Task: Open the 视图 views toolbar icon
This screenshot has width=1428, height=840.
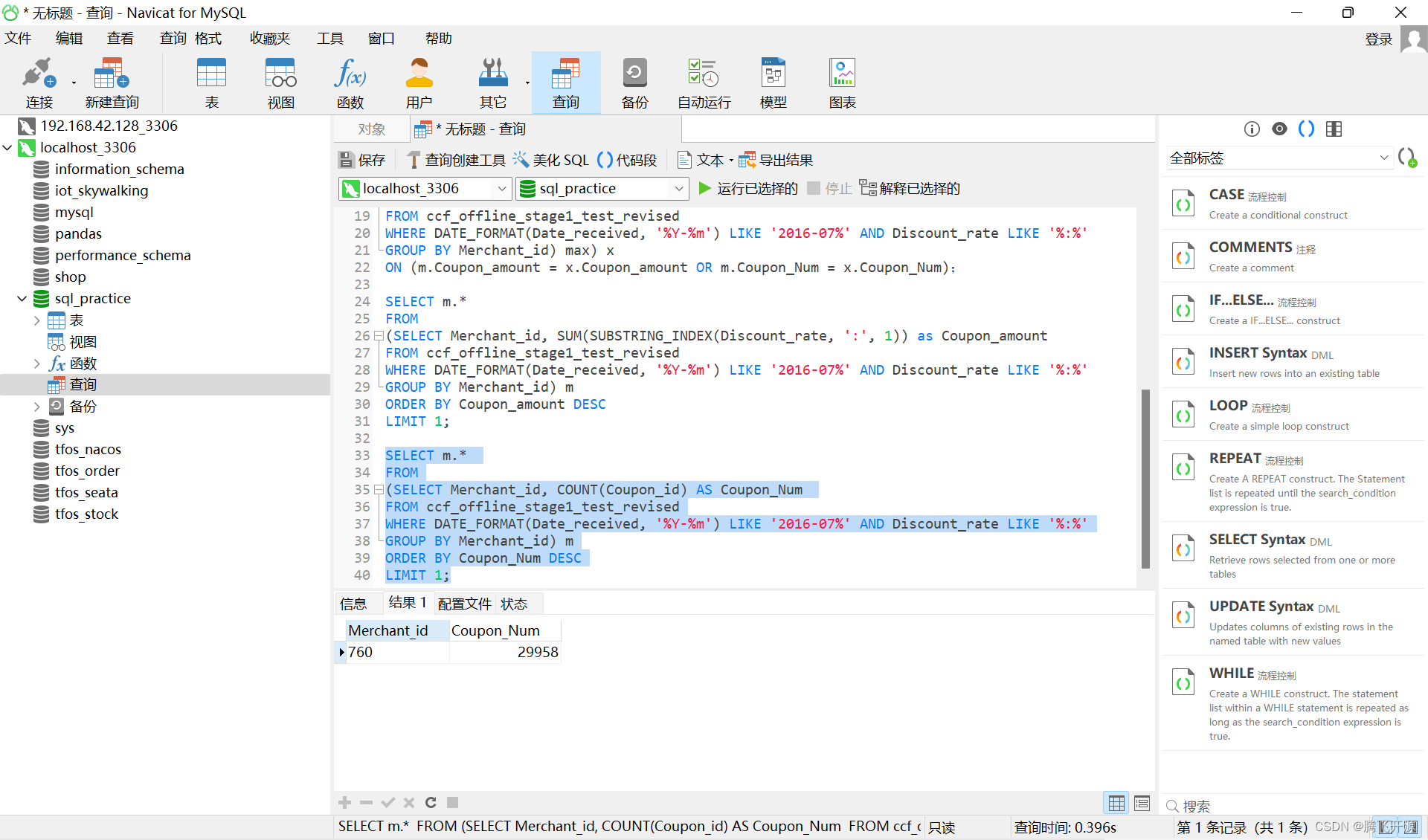Action: pyautogui.click(x=280, y=83)
